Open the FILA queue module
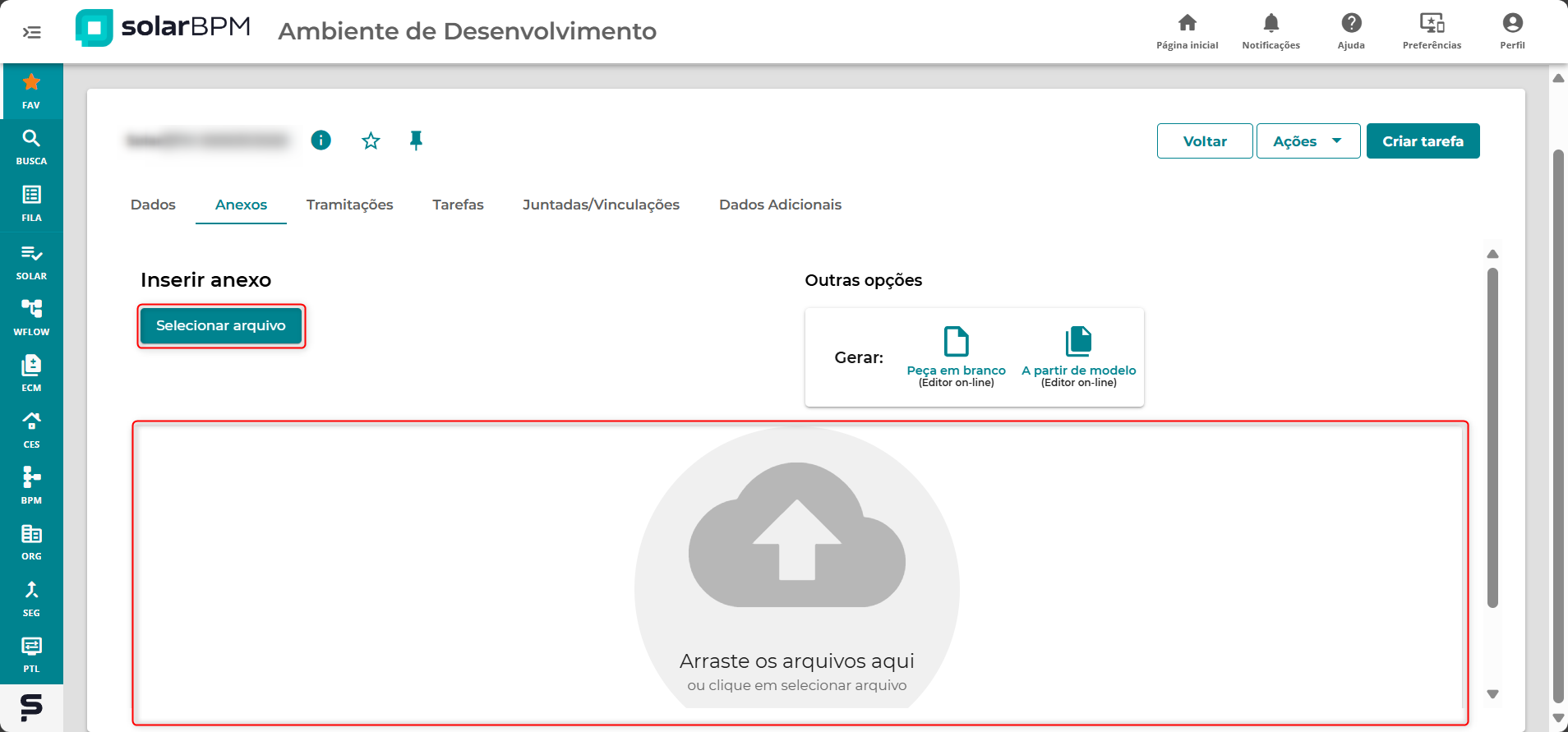The height and width of the screenshot is (732, 1568). pyautogui.click(x=31, y=203)
